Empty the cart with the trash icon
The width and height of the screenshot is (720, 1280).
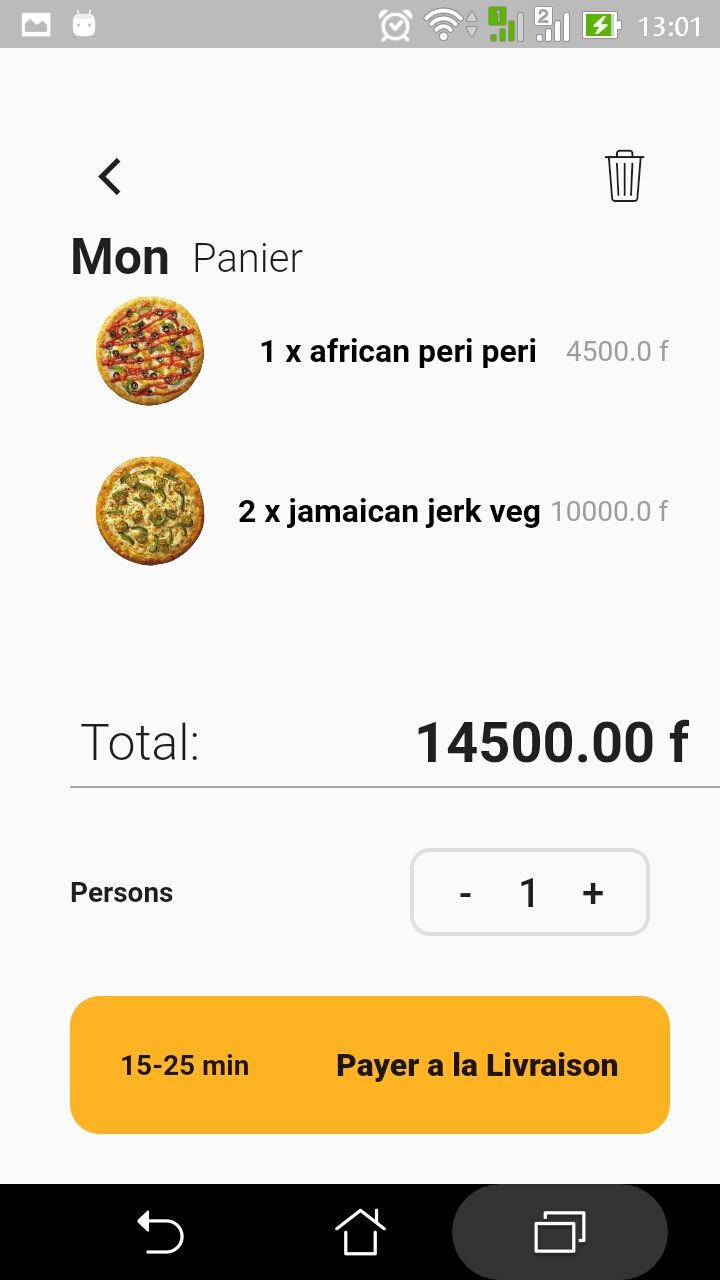[624, 177]
